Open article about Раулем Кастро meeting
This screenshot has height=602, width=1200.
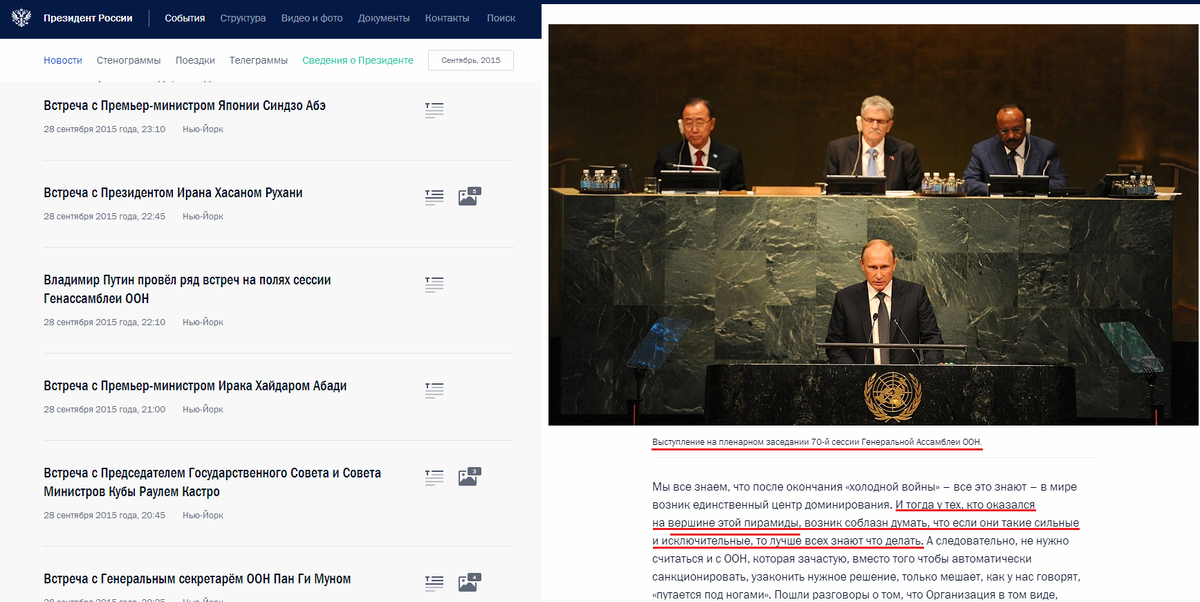click(x=212, y=482)
